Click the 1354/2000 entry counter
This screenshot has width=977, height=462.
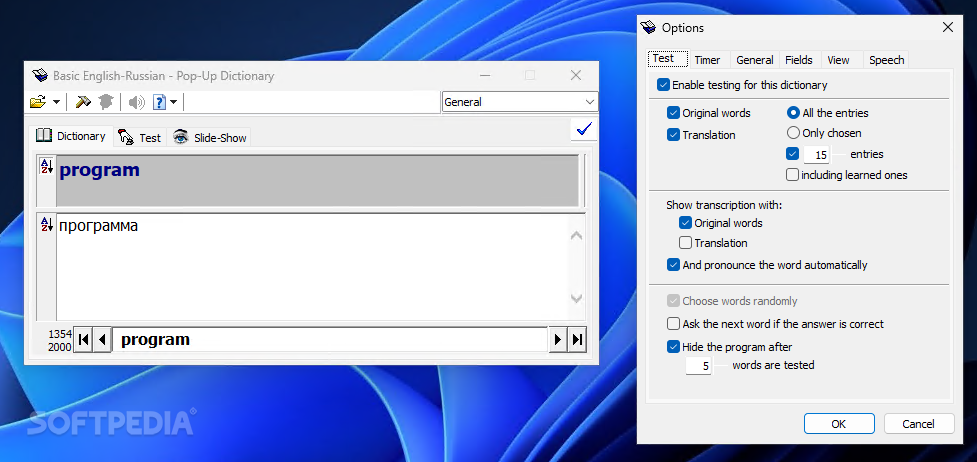pyautogui.click(x=60, y=340)
